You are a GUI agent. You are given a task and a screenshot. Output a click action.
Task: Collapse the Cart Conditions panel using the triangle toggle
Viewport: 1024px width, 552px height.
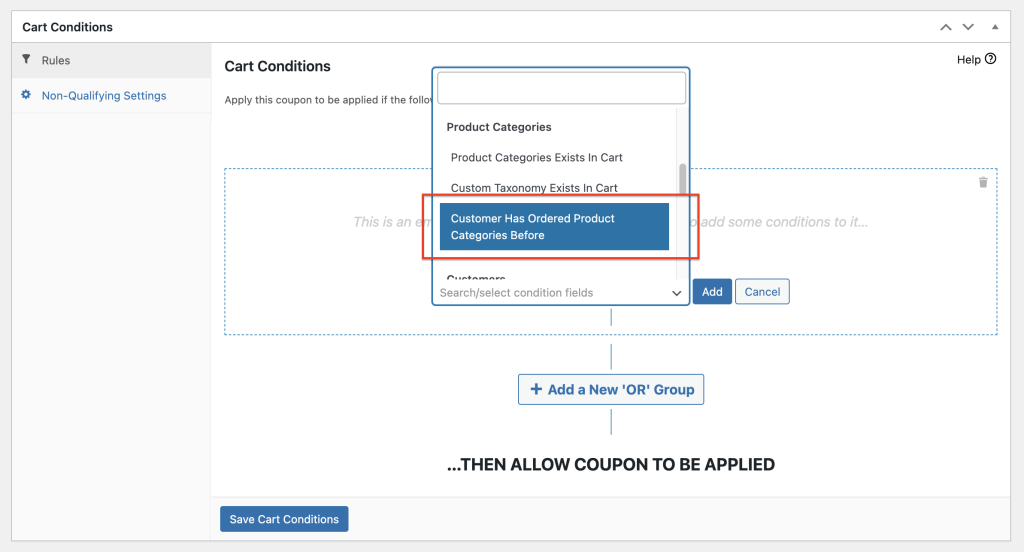995,27
